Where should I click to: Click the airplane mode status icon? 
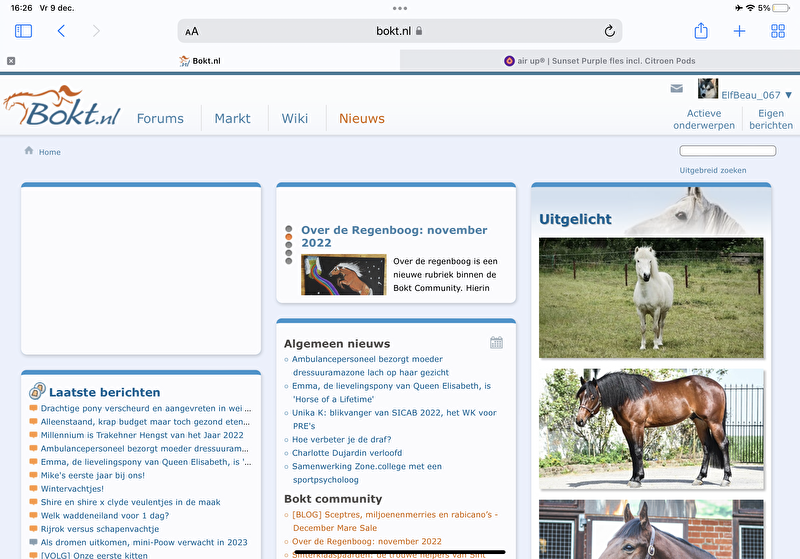coord(738,8)
